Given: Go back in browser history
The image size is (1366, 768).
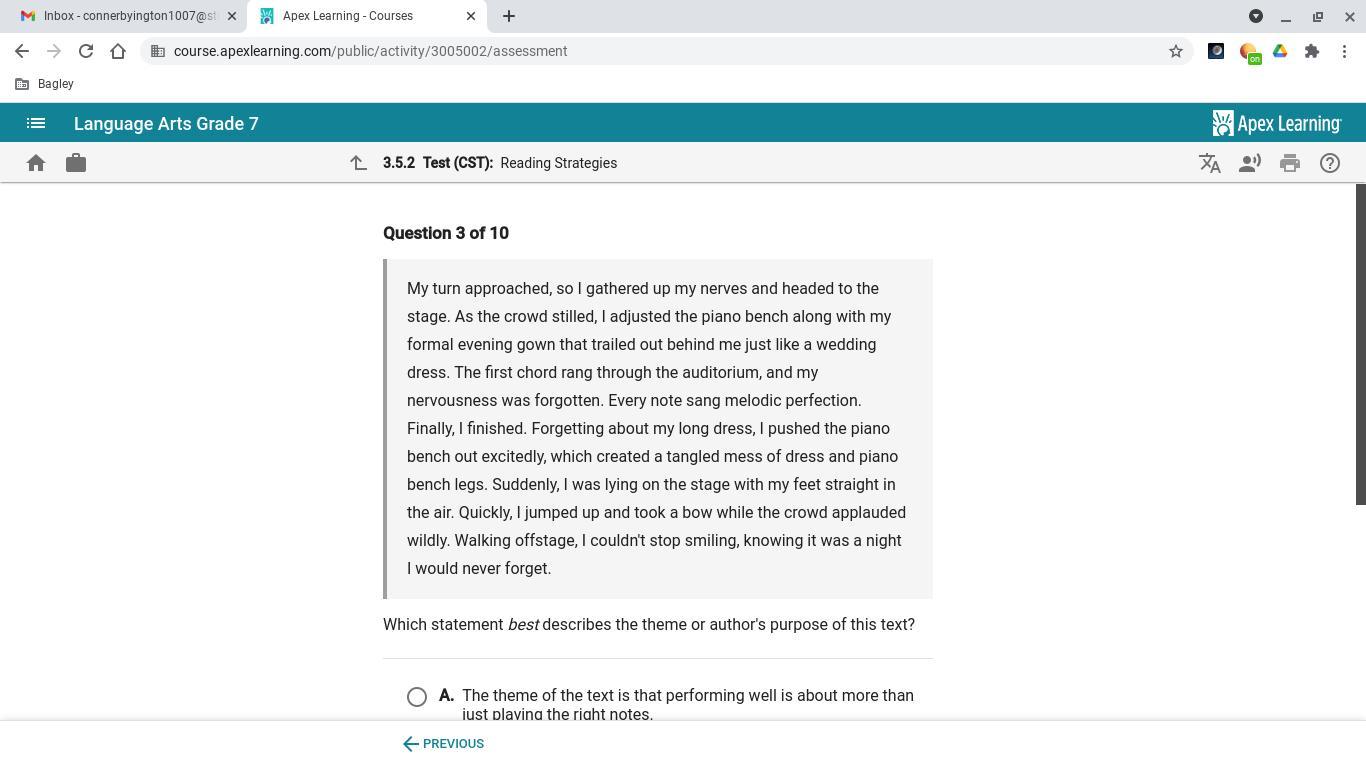Looking at the screenshot, I should coord(22,51).
